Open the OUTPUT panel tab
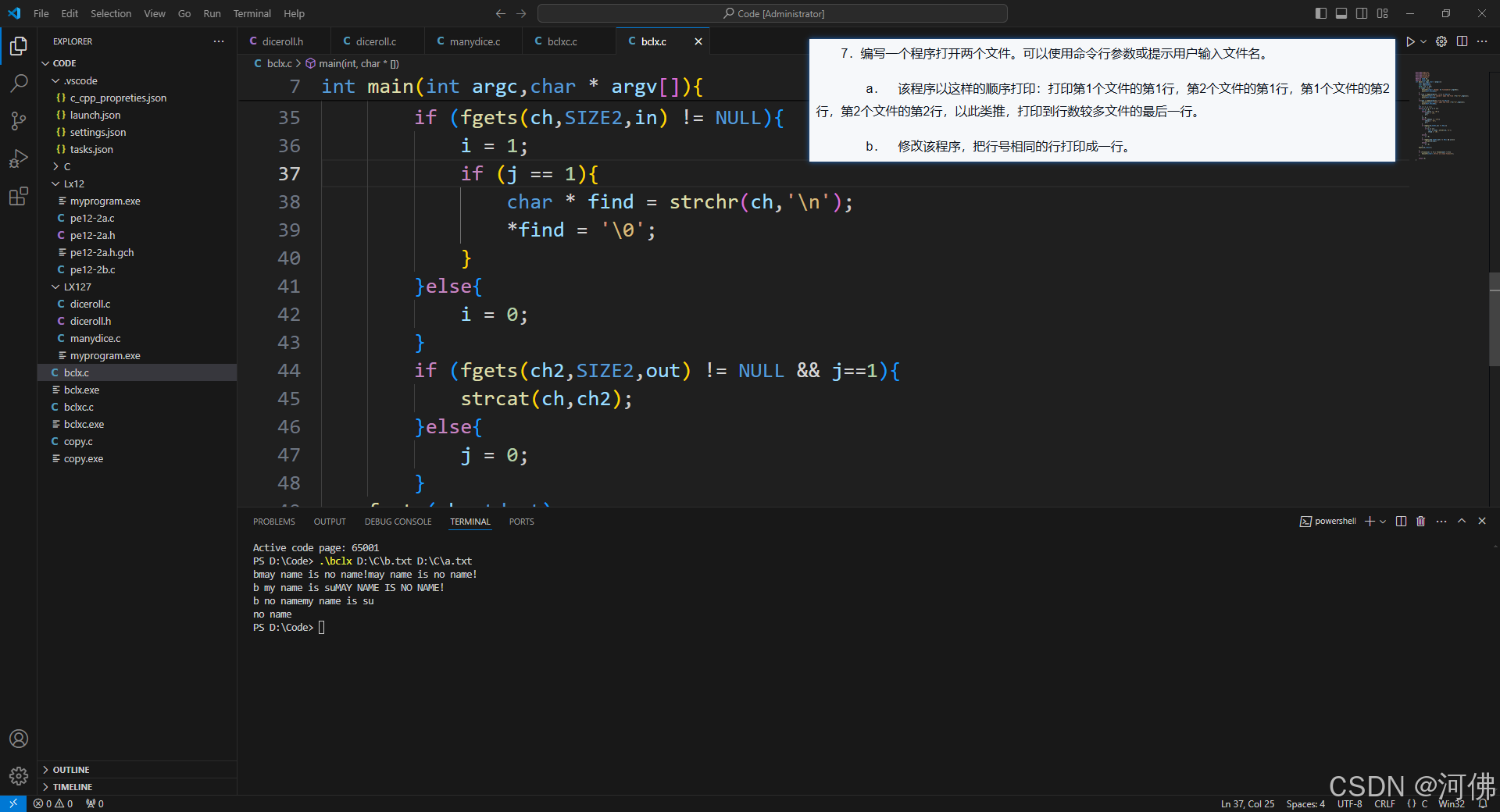The height and width of the screenshot is (812, 1500). coord(330,522)
